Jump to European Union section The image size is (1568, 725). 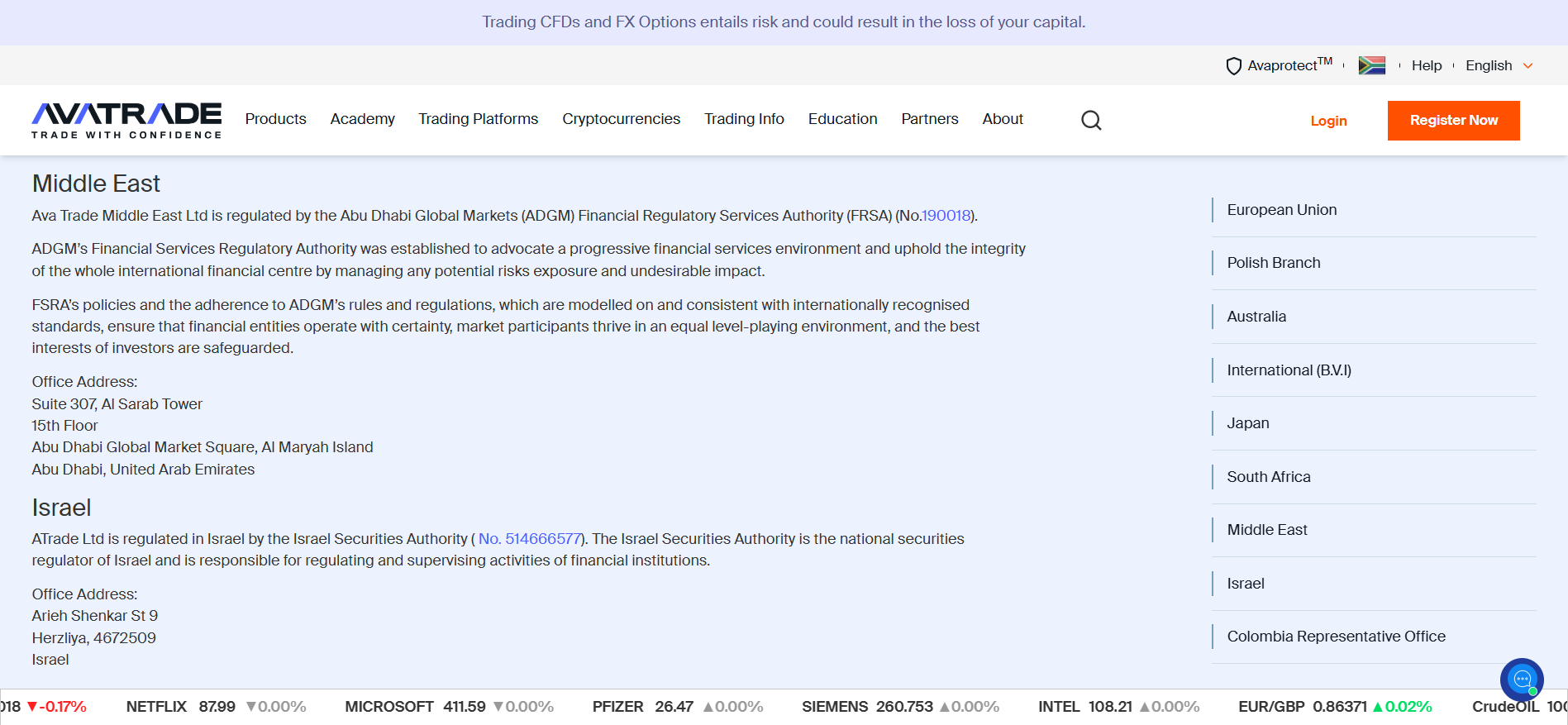point(1282,210)
